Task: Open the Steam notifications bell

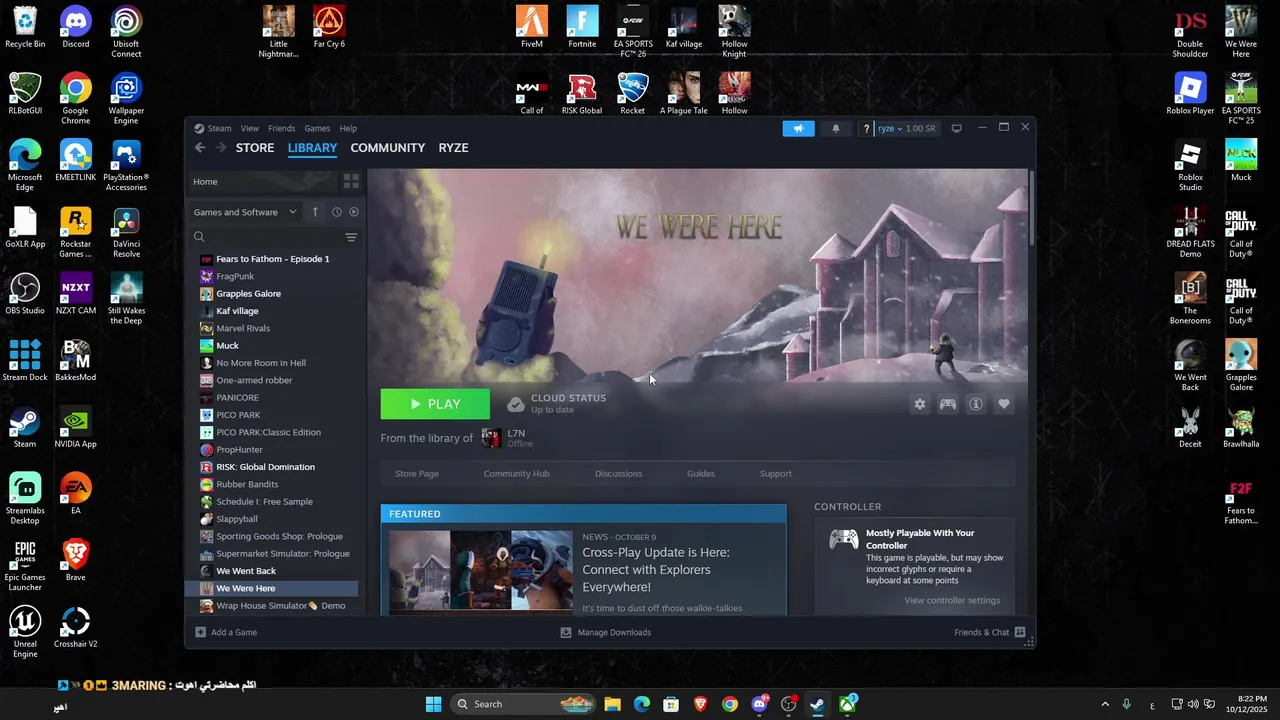Action: [836, 128]
